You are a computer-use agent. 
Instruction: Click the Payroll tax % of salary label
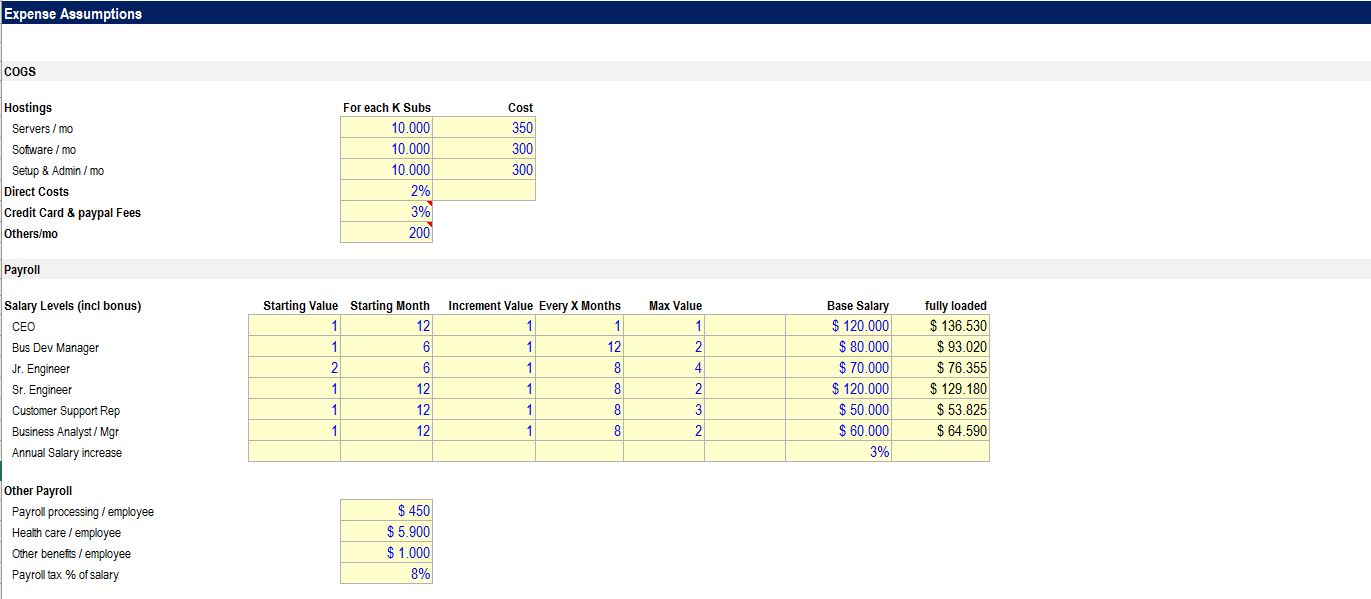coord(65,575)
